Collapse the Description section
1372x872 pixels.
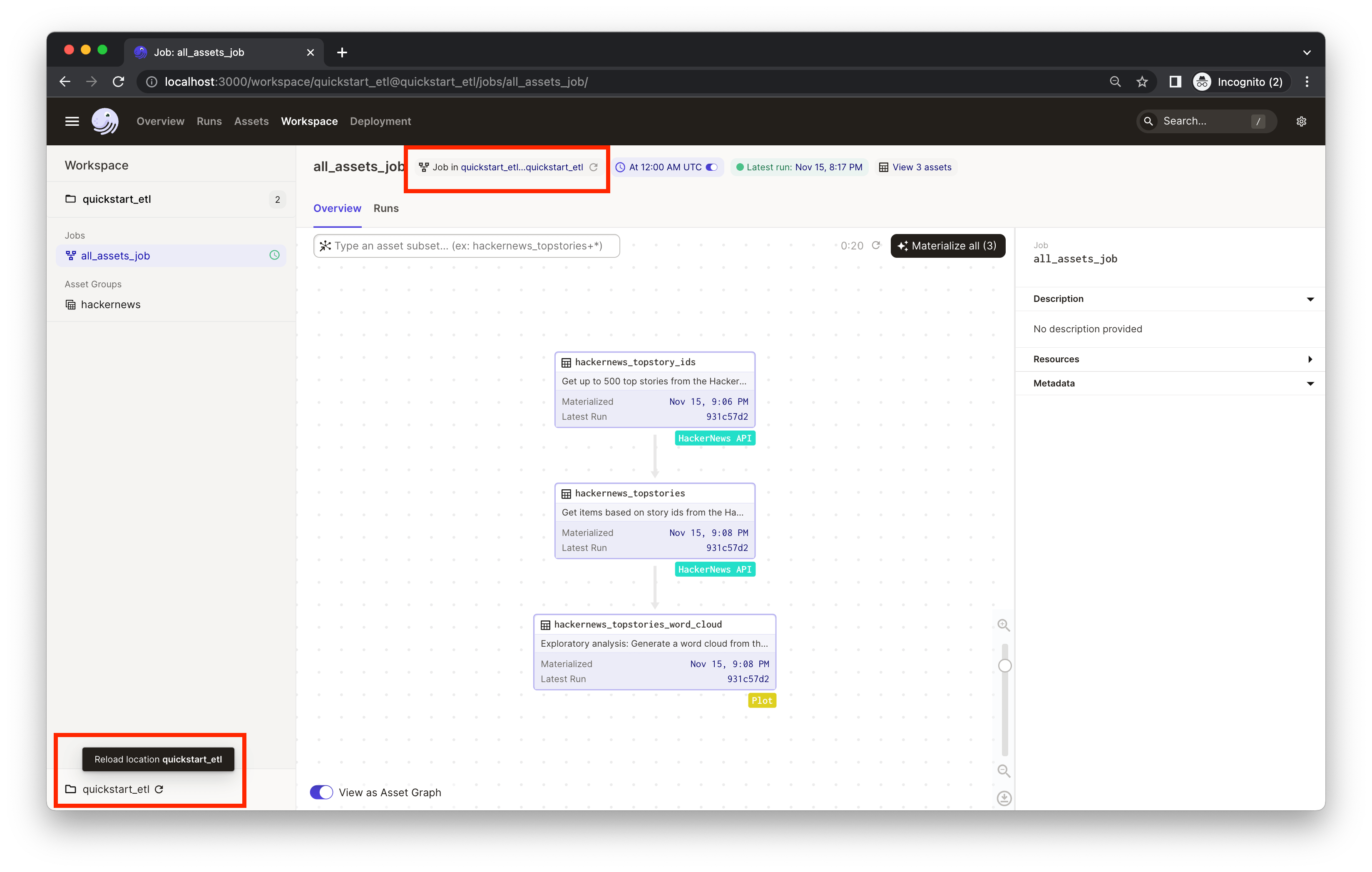(1310, 299)
